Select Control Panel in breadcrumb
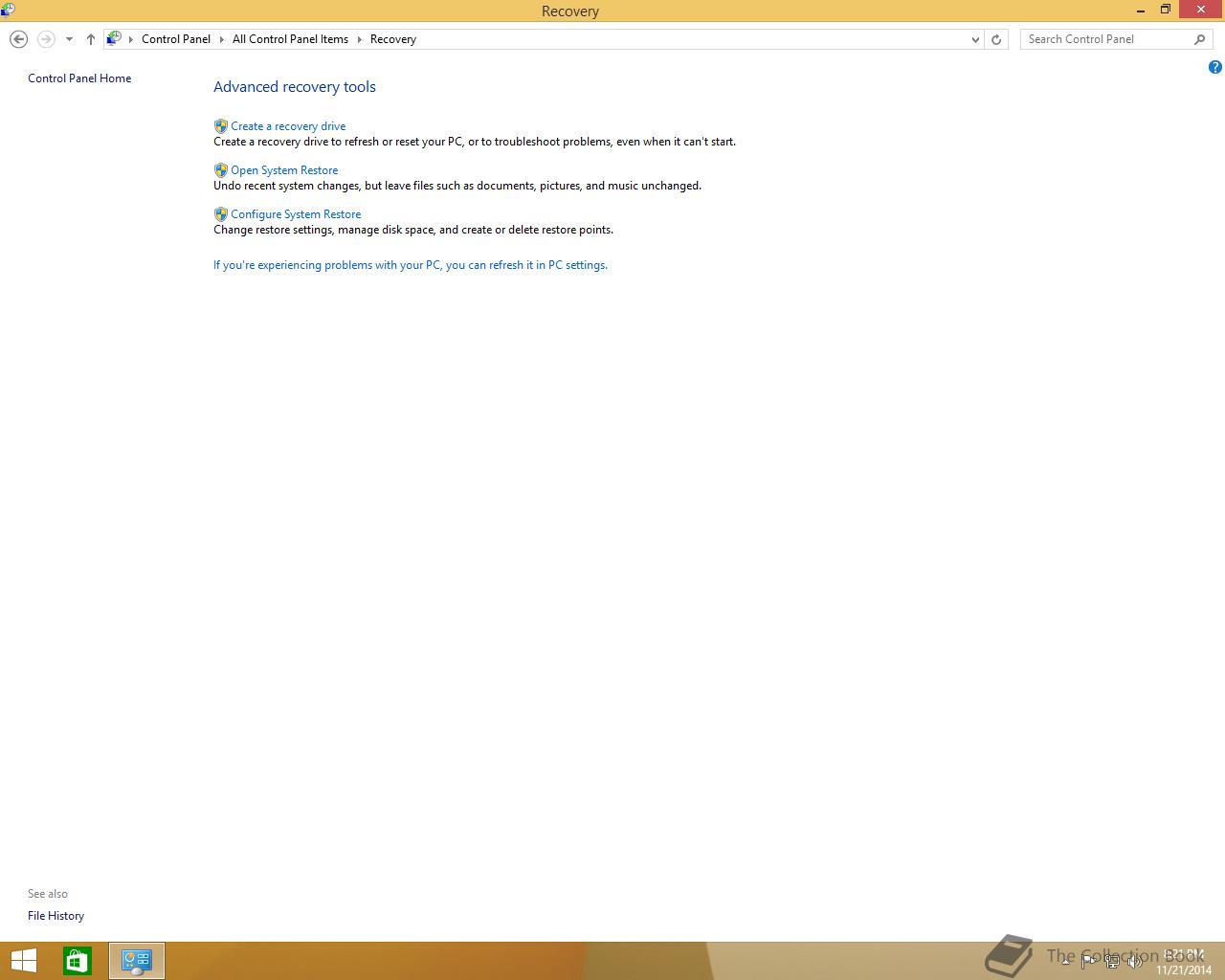 [176, 39]
